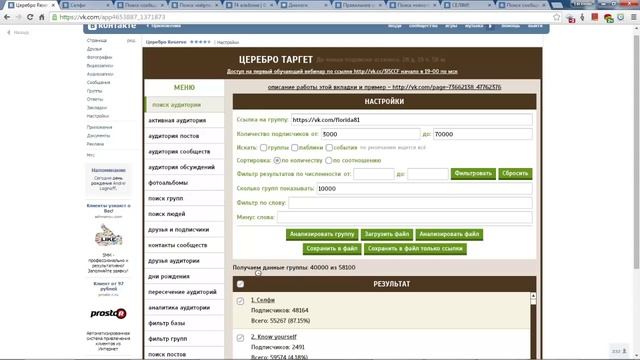Open the 'друзья и подписчики' menu item
This screenshot has height=360, width=640.
click(x=184, y=229)
